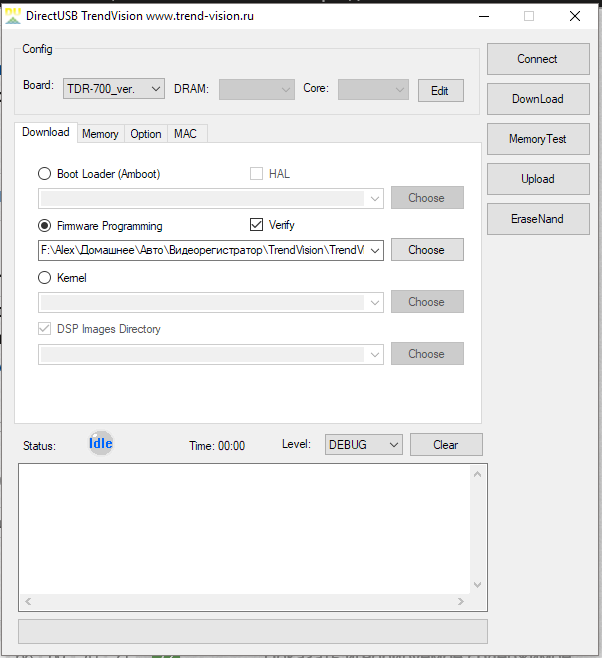Click Choose next to the firmware path
Viewport: 602px width, 658px height.
(426, 250)
